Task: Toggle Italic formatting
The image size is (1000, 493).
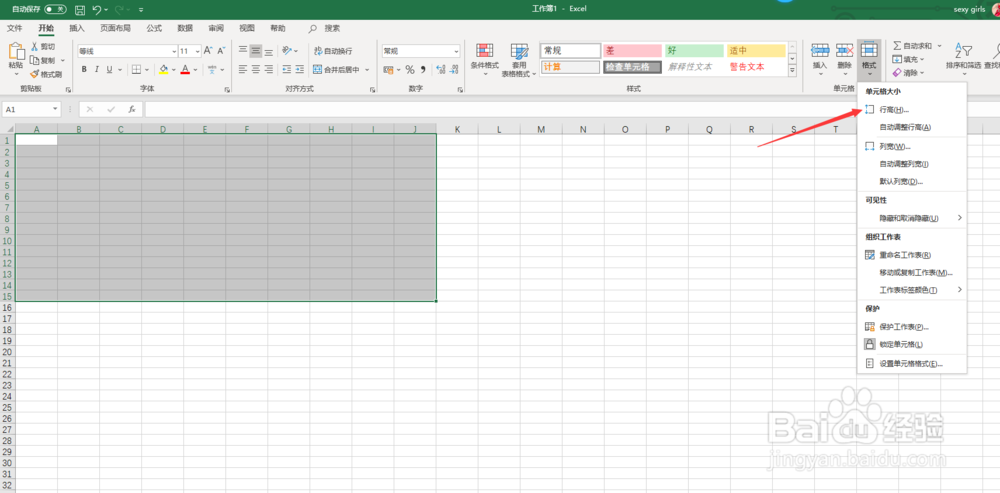Action: pos(96,70)
